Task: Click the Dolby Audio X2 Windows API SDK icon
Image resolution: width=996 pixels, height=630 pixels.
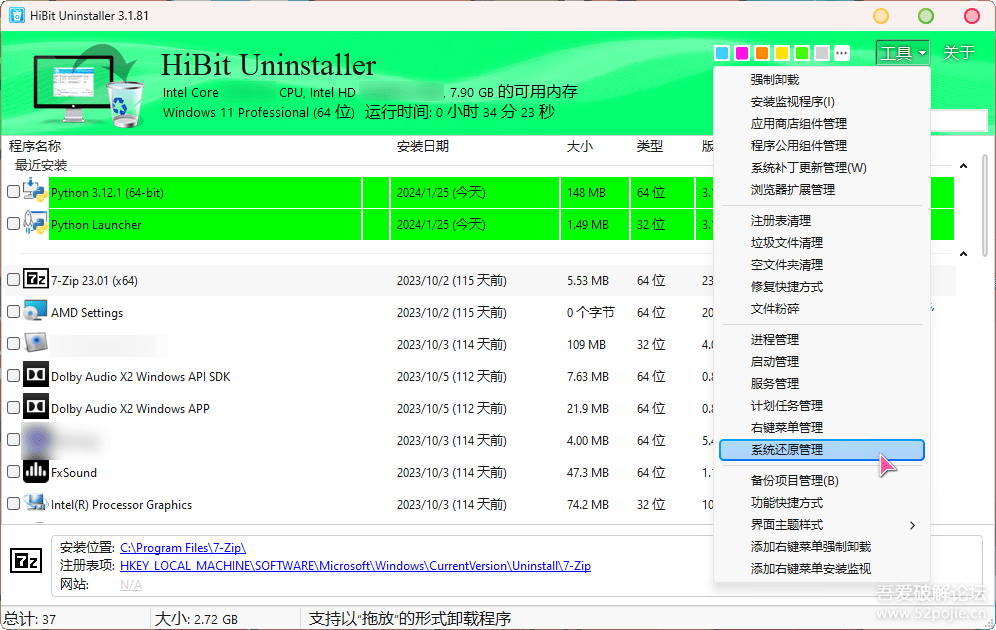Action: tap(36, 375)
